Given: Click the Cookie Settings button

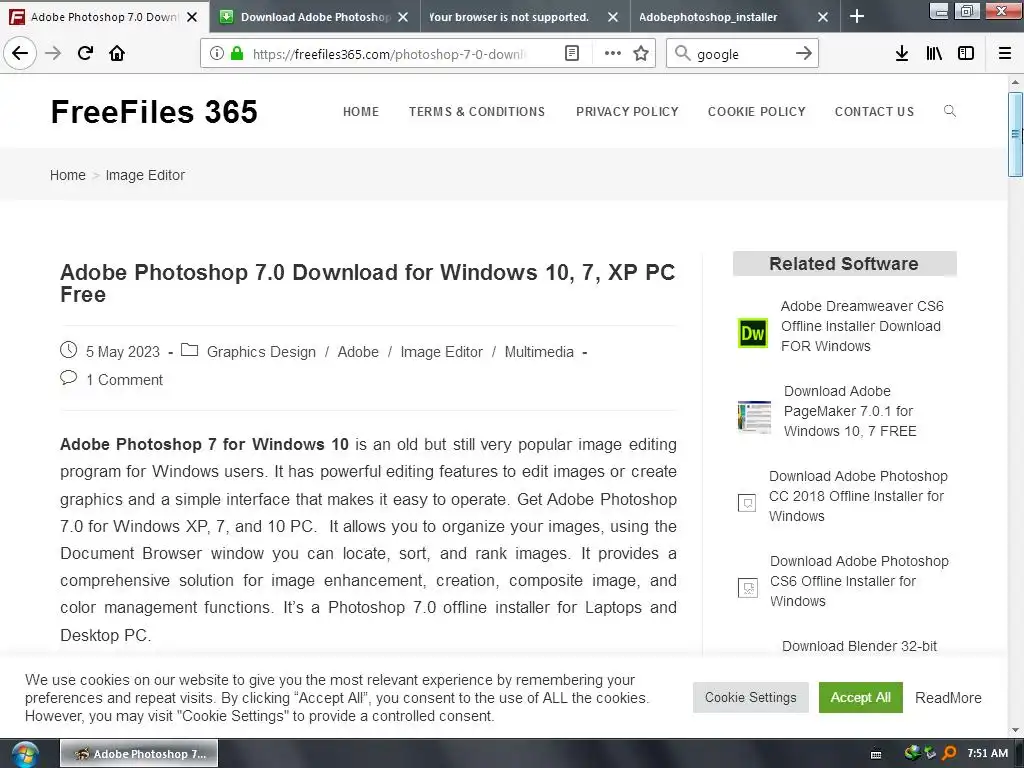Looking at the screenshot, I should click(x=750, y=697).
